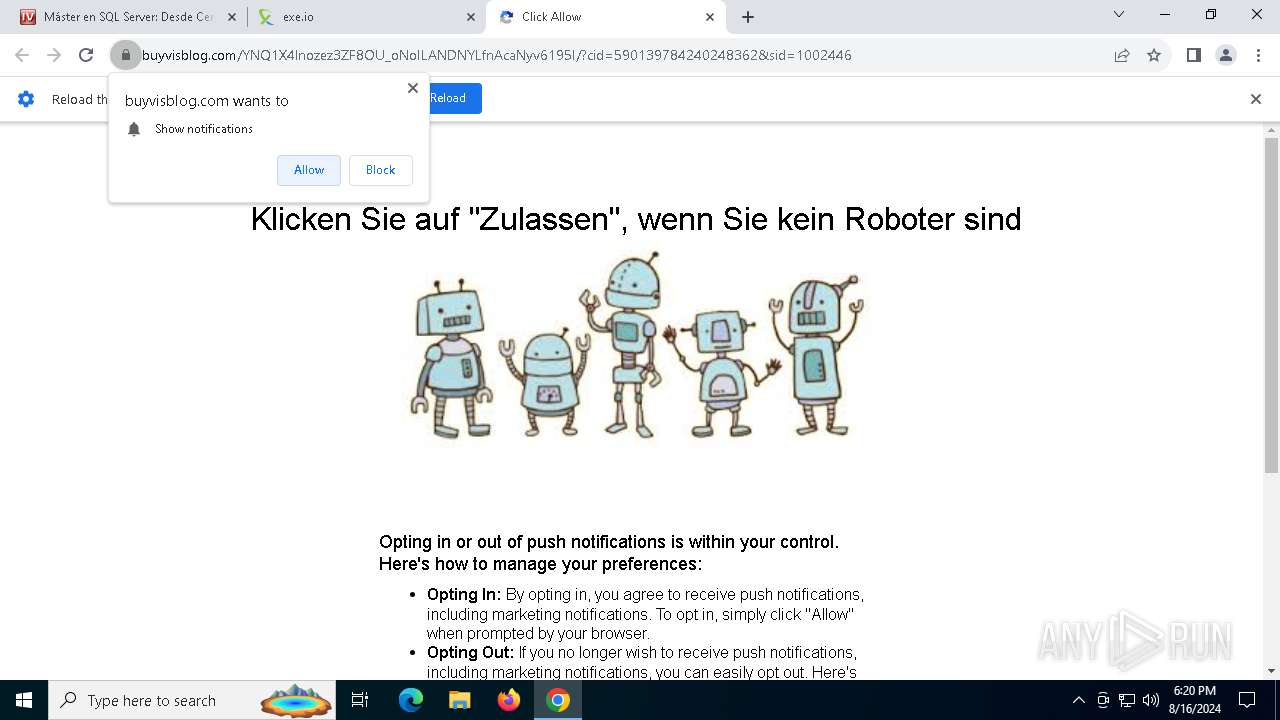Click "Show notifications" text in the popup
Screen dimensions: 1280x720
204,129
